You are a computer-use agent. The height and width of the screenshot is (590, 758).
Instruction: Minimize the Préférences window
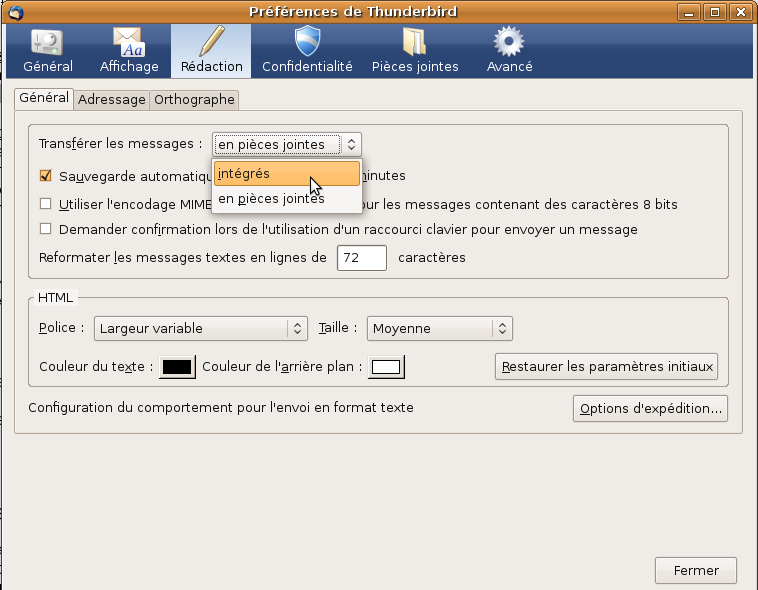[x=689, y=12]
